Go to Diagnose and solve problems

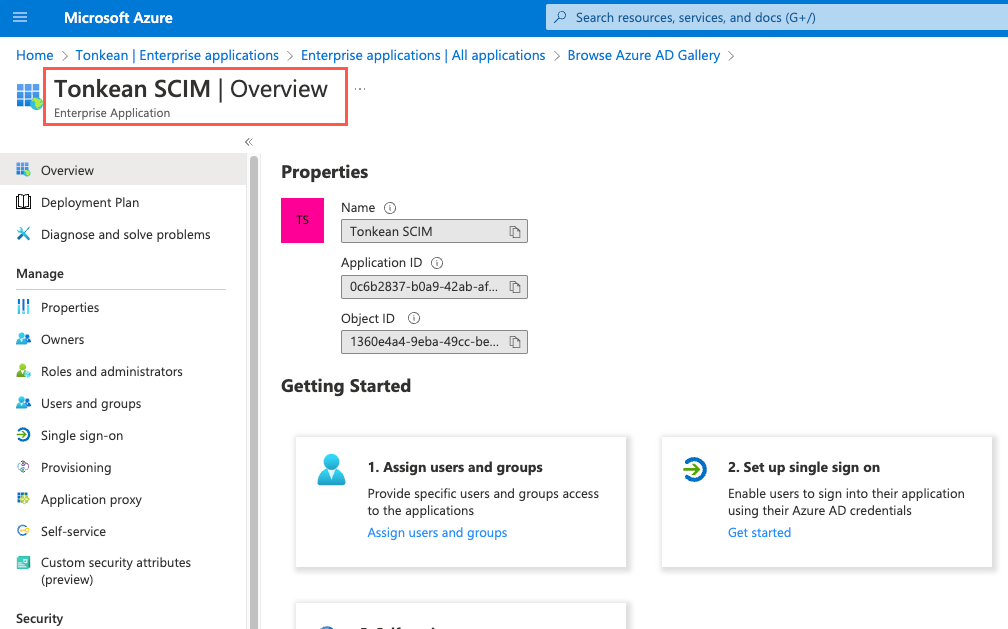pos(125,234)
